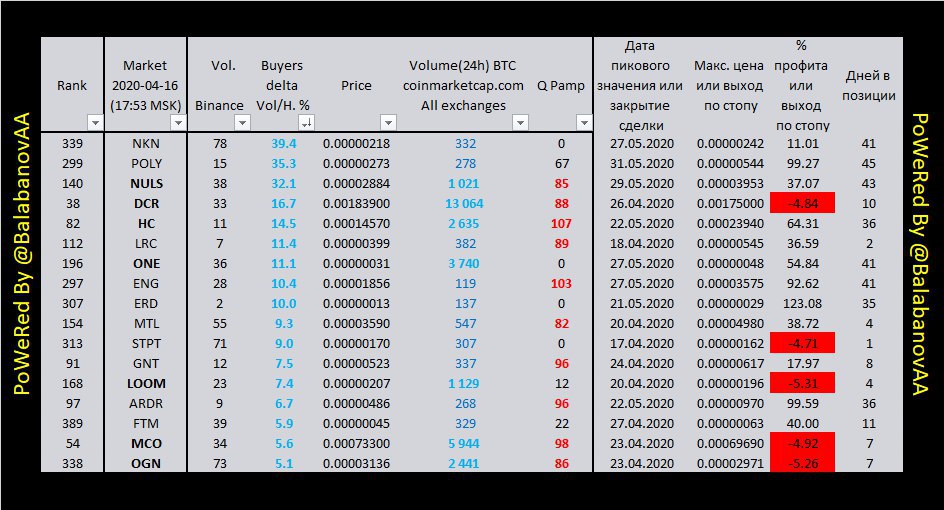Select the '% профита' header cell
Image resolution: width=944 pixels, height=510 pixels.
(801, 86)
